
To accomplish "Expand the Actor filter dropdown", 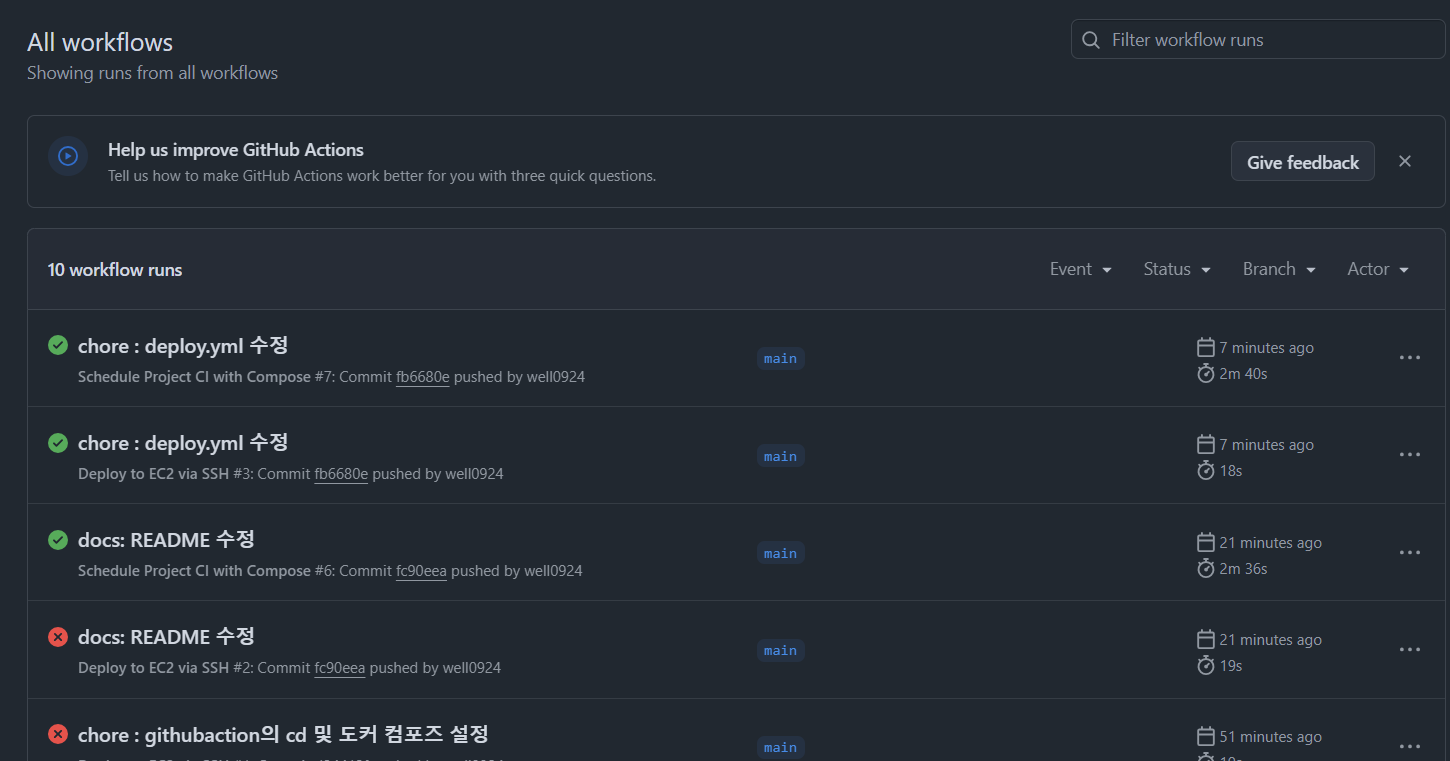I will [x=1378, y=269].
